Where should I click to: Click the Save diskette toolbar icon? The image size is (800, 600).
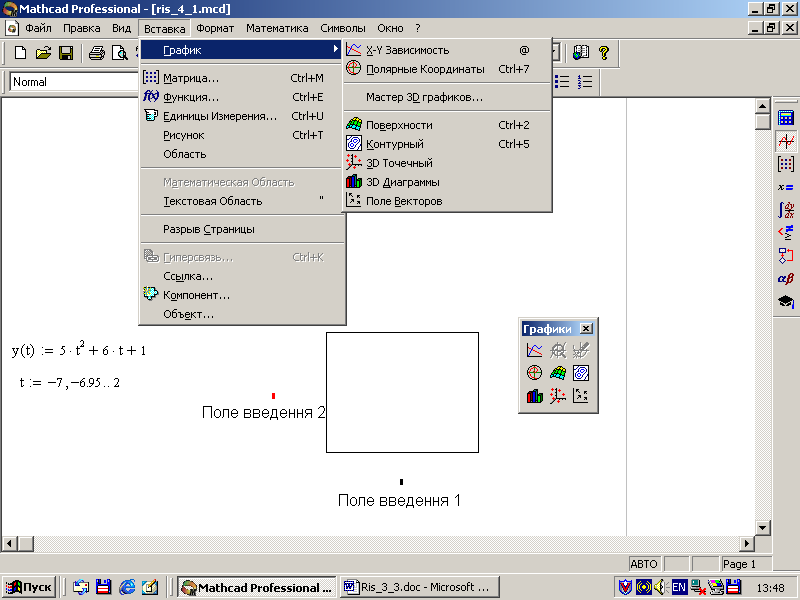point(66,53)
